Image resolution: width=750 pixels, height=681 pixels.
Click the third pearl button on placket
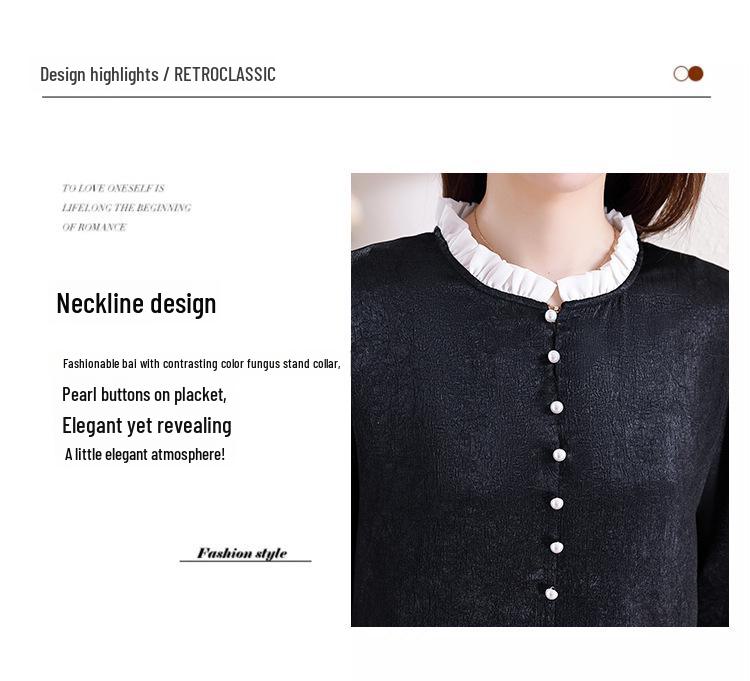coord(556,407)
